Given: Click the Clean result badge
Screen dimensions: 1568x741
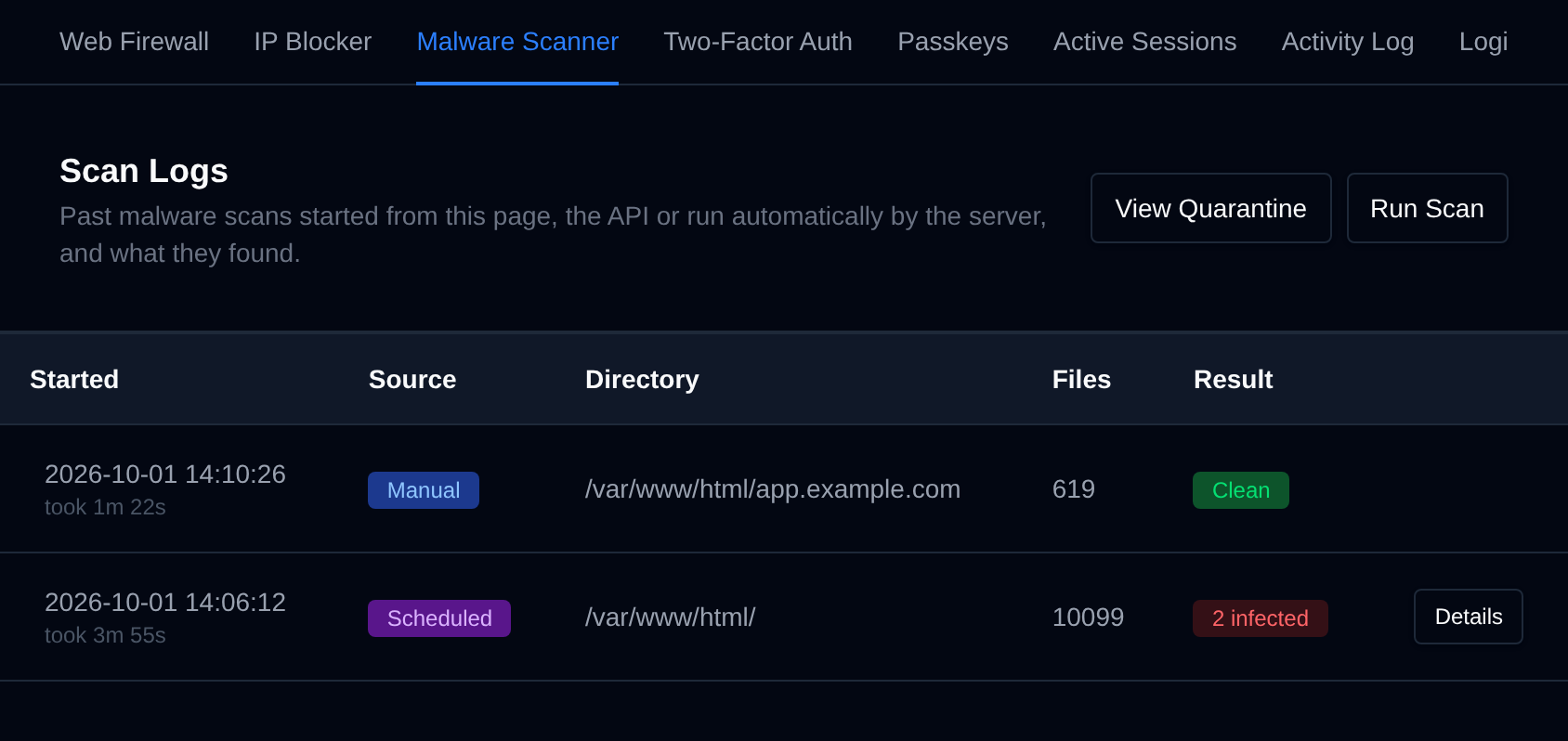Looking at the screenshot, I should [1241, 490].
